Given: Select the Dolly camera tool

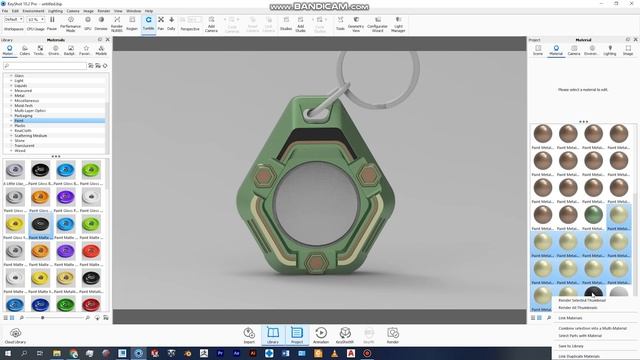Looking at the screenshot, I should pos(171,24).
